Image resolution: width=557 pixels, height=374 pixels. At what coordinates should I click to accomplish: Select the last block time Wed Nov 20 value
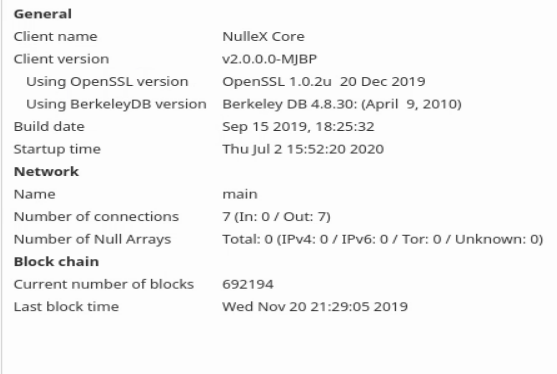tap(315, 307)
